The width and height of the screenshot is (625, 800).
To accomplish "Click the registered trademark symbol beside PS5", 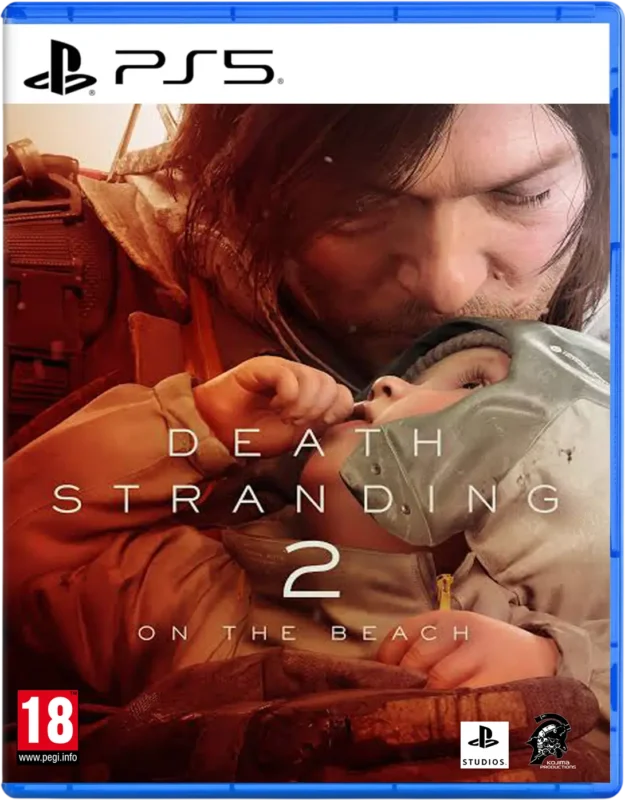I will [x=280, y=81].
